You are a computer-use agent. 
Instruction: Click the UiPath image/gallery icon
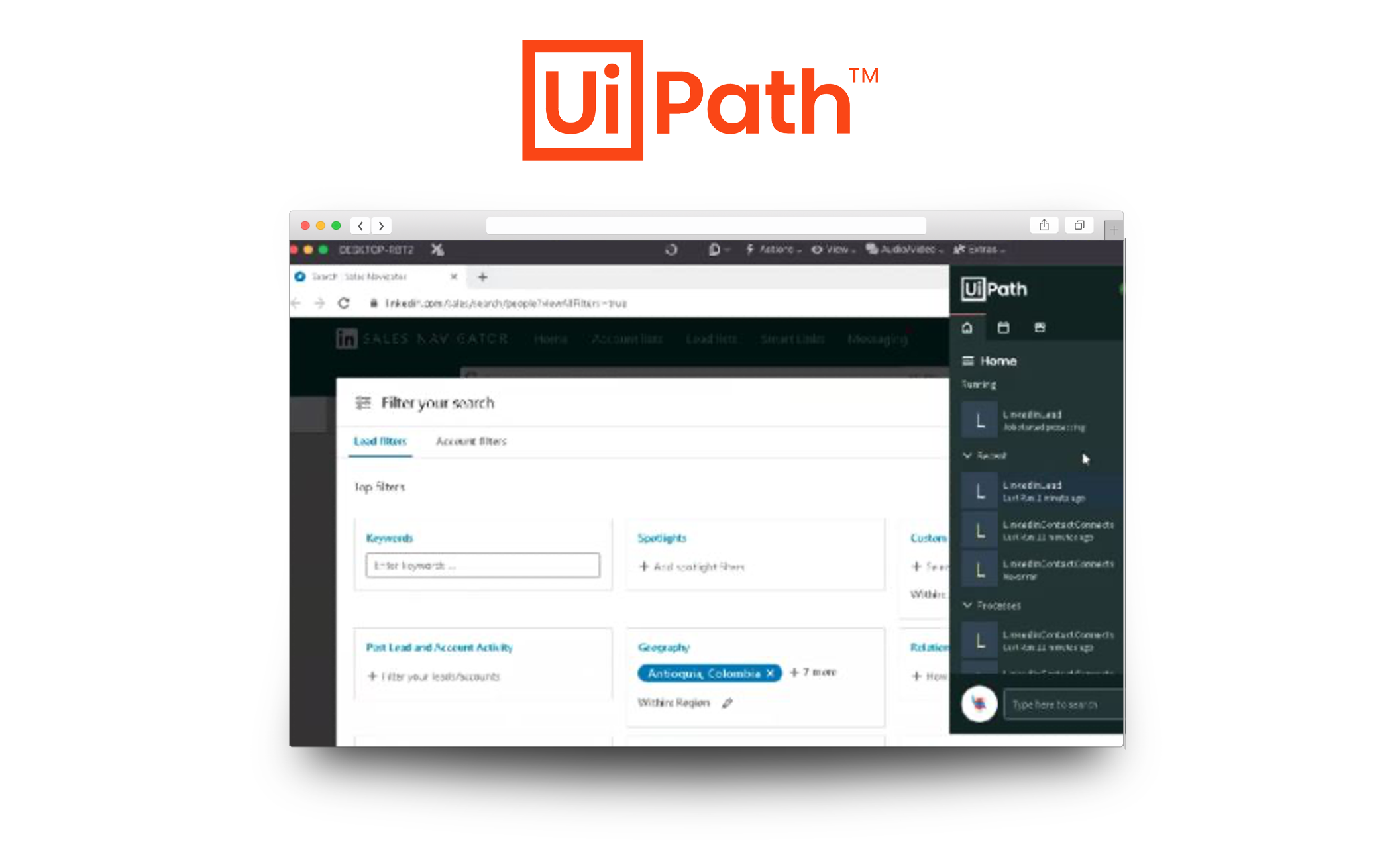1040,328
